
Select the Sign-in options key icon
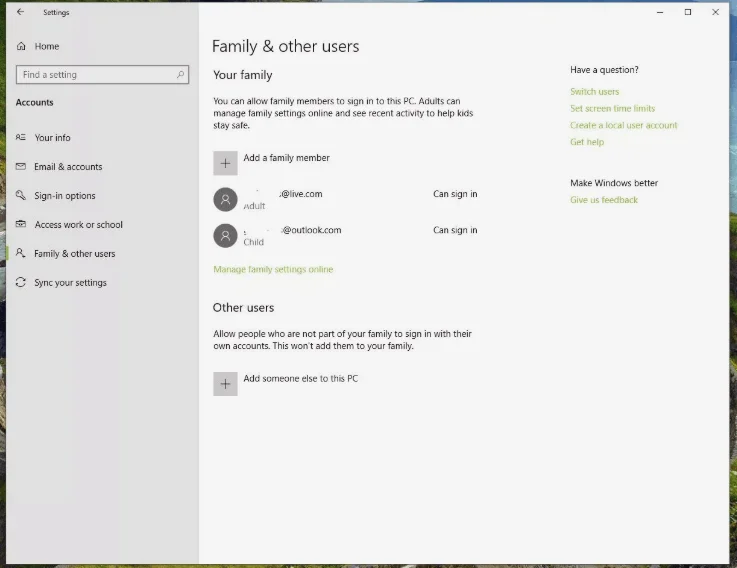click(21, 195)
